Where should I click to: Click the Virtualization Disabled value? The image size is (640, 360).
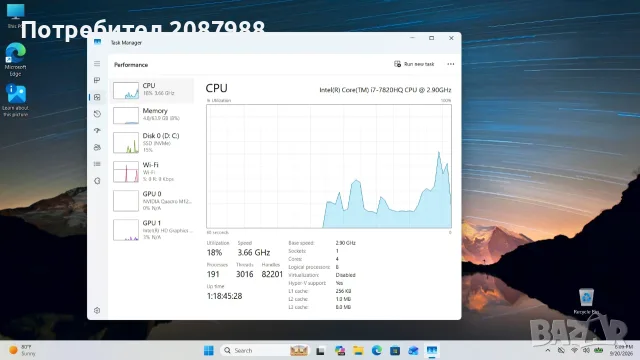click(345, 275)
